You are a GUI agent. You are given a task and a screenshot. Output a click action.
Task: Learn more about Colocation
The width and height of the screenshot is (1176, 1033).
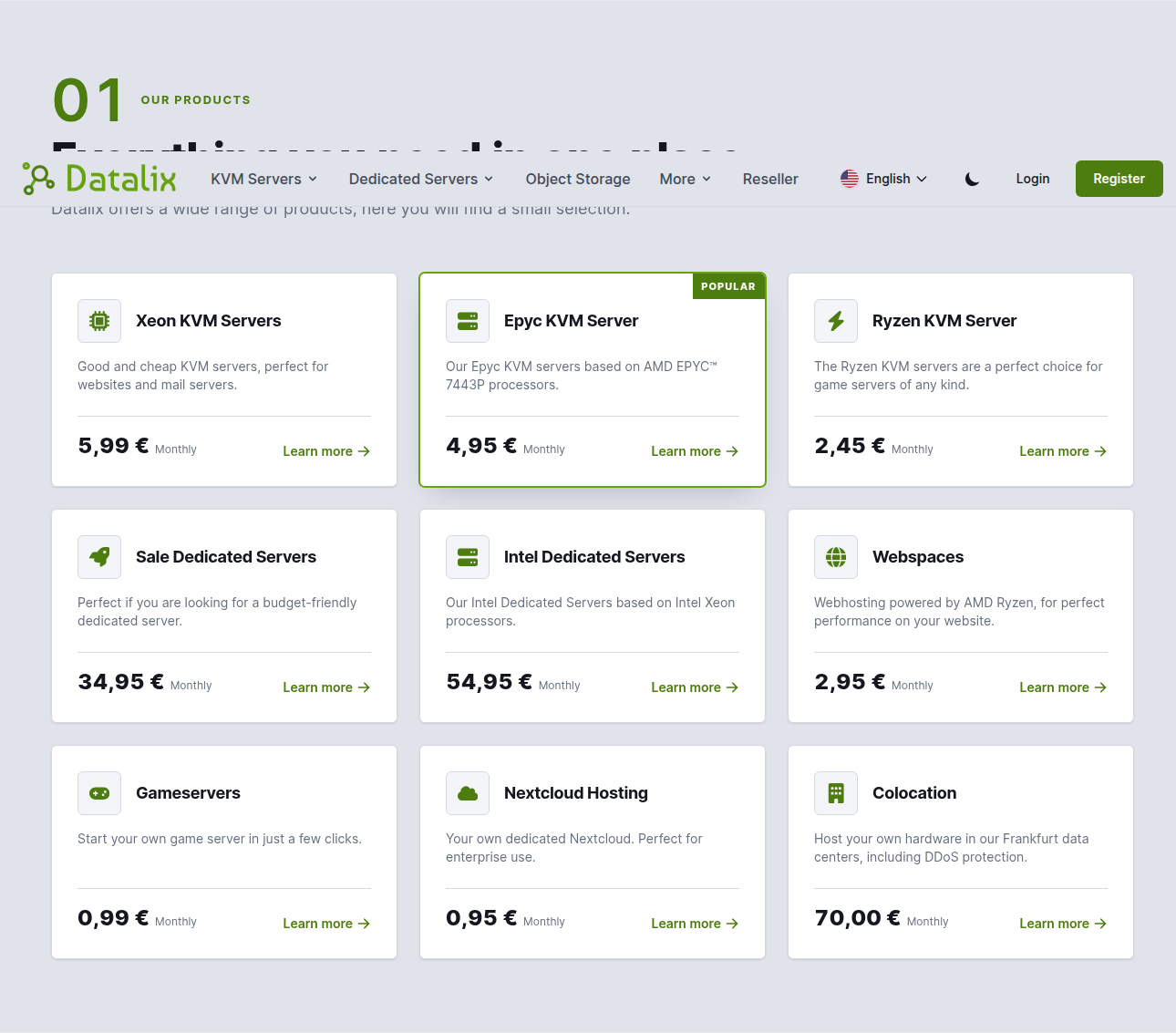click(1063, 924)
